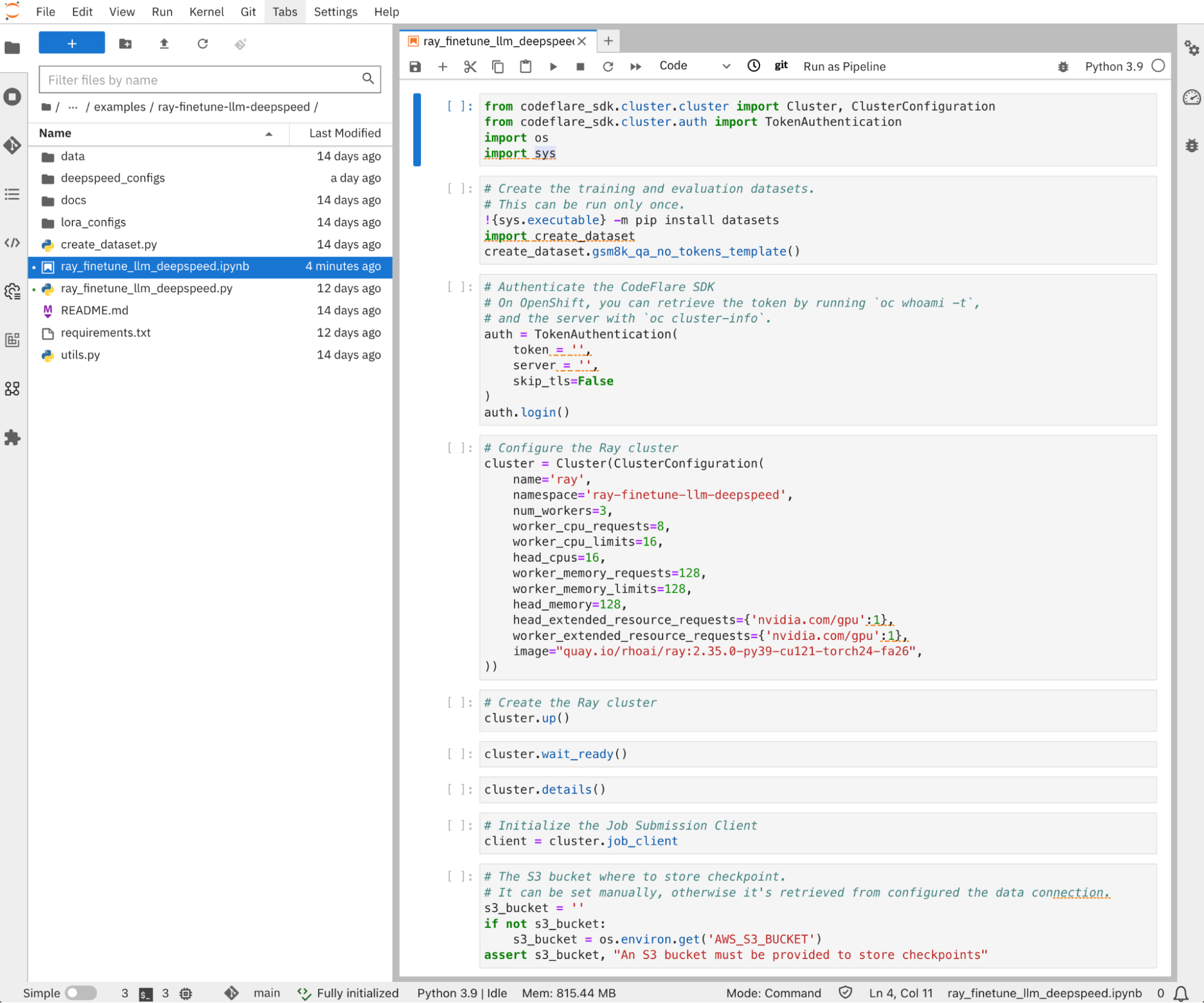The image size is (1204, 1003).
Task: Click the Run cell icon
Action: click(554, 67)
